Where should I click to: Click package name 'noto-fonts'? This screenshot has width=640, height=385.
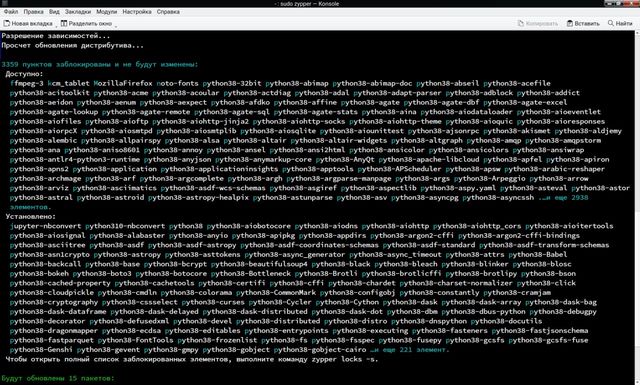coord(178,83)
